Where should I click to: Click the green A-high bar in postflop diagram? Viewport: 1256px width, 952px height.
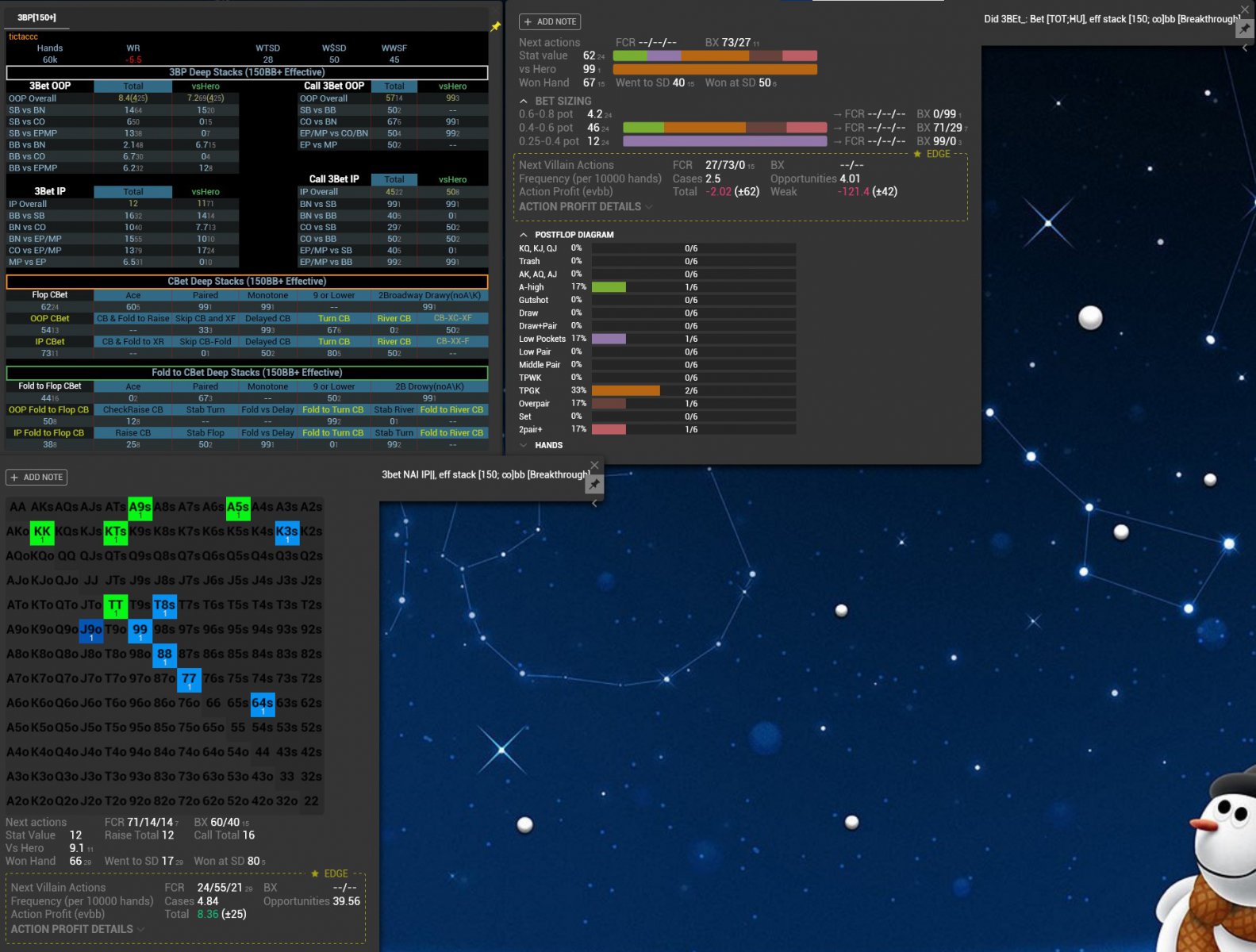point(609,287)
